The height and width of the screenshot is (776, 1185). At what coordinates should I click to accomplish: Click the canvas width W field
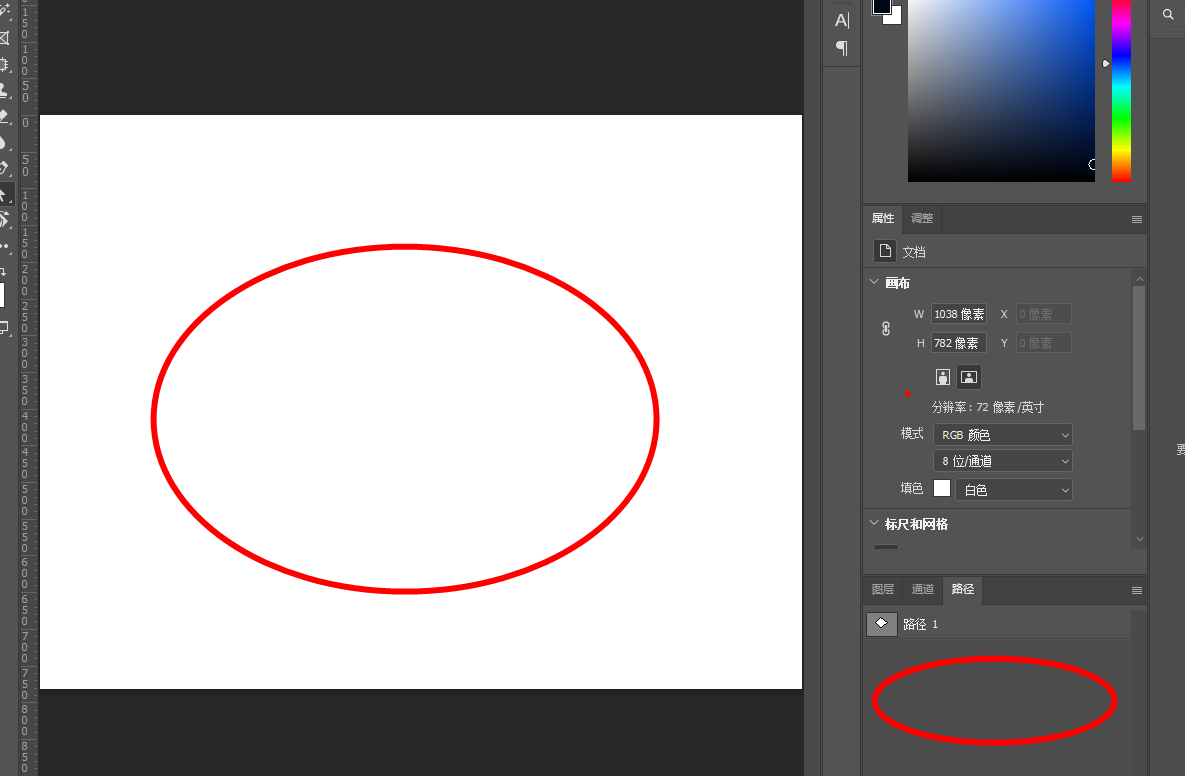pos(958,314)
